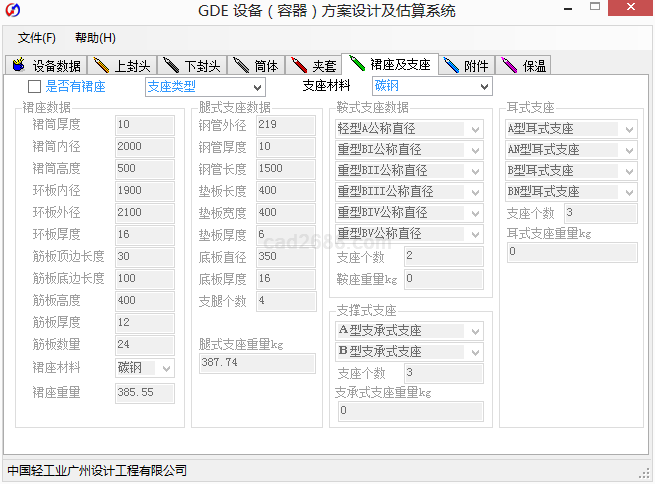Select the B型支承式支座 dropdown
Screen dimensions: 655x484
(409, 352)
